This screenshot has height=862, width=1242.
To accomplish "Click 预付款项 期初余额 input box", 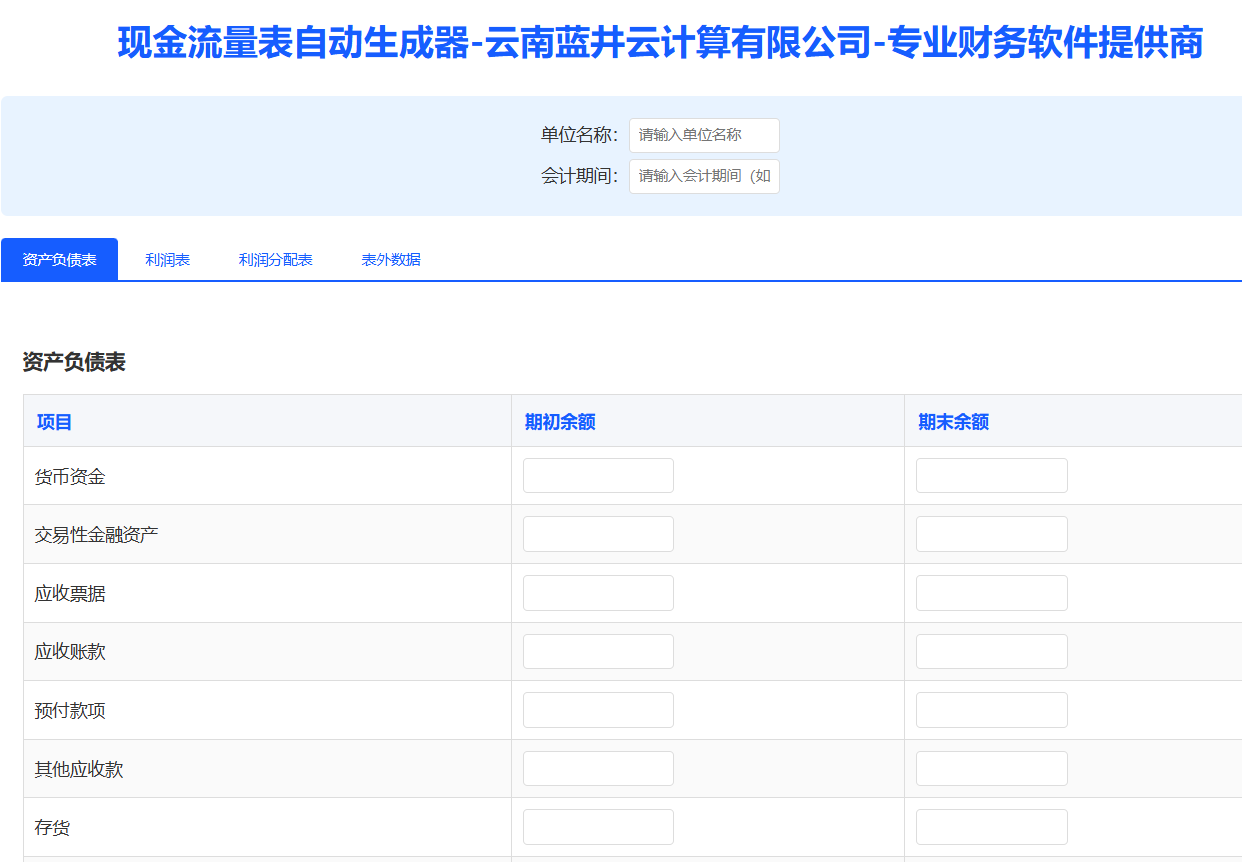I will point(598,710).
